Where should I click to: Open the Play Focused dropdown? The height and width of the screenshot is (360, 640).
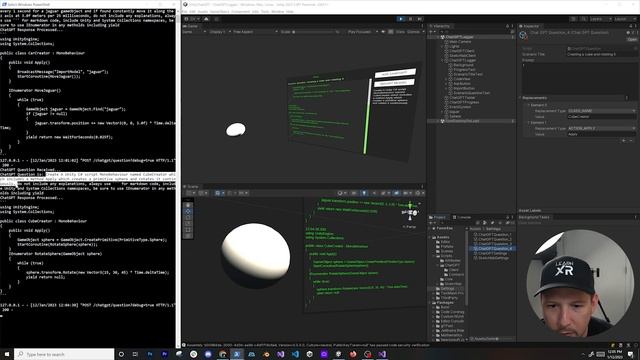pyautogui.click(x=362, y=32)
